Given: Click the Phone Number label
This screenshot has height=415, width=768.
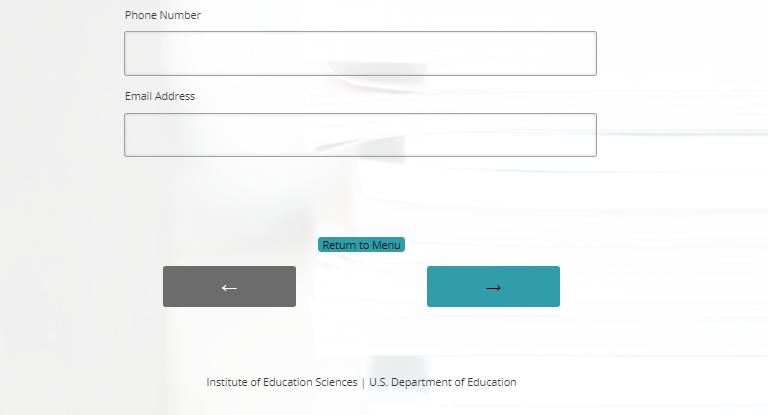Looking at the screenshot, I should click(163, 15).
